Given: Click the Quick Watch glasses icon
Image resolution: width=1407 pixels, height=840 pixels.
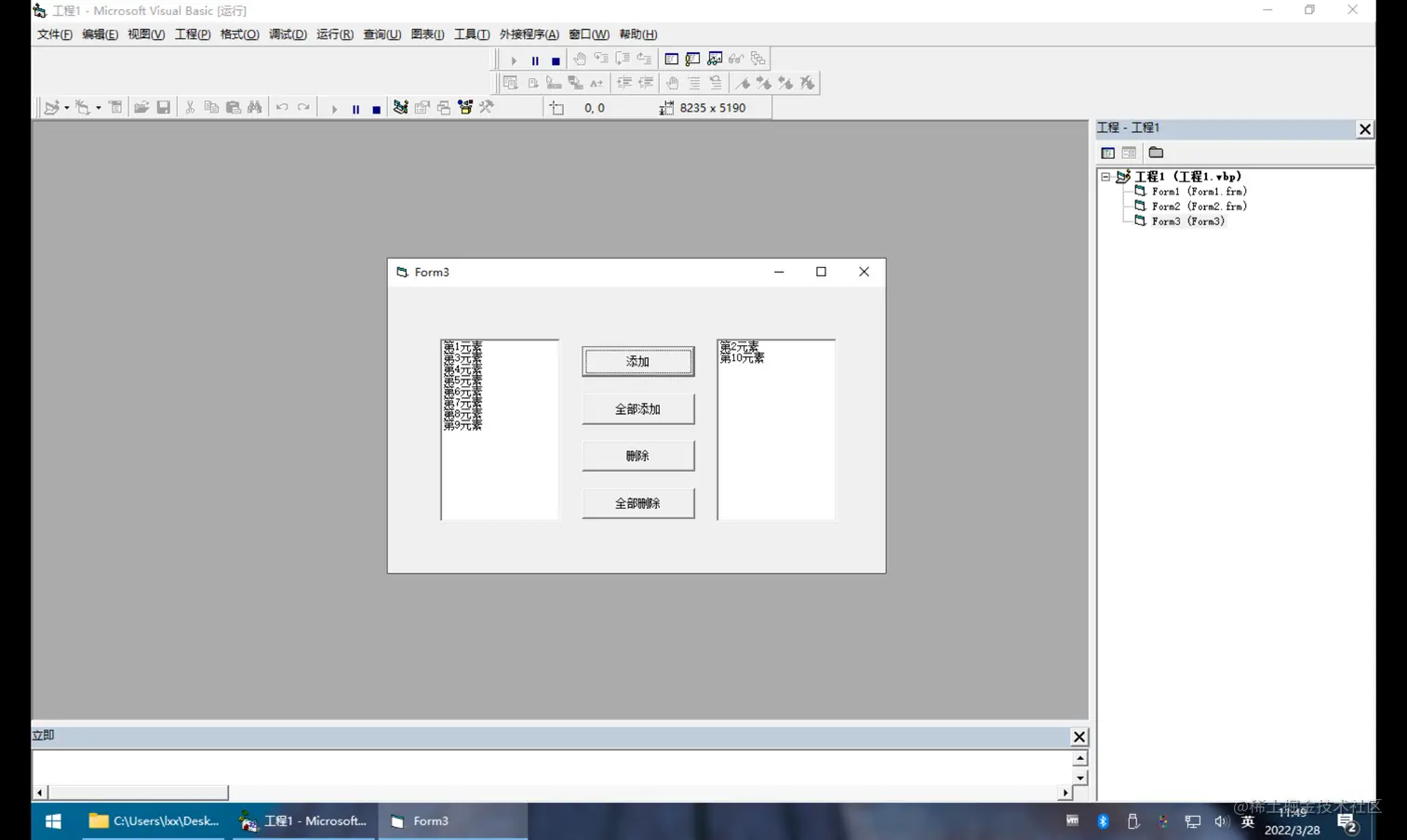Looking at the screenshot, I should [x=736, y=60].
